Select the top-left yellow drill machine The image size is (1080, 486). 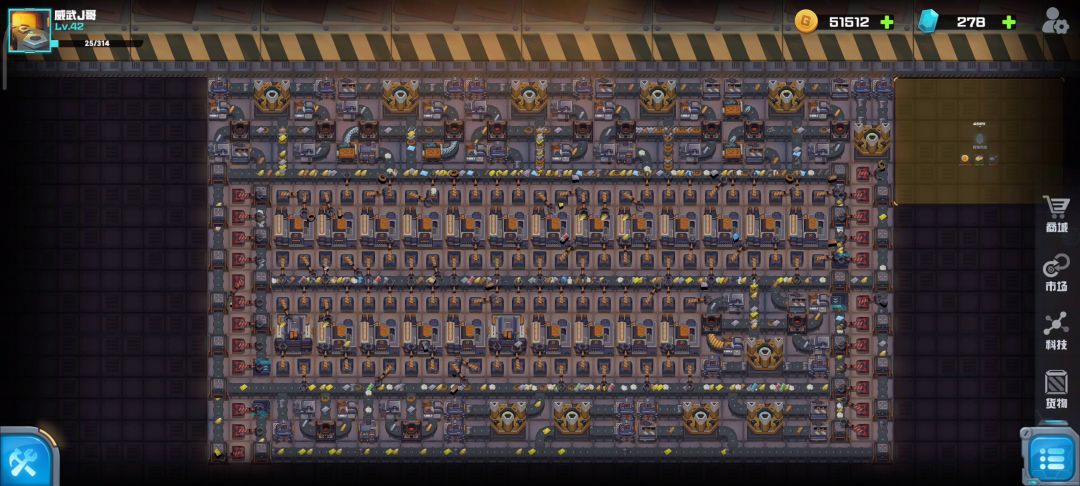point(272,97)
